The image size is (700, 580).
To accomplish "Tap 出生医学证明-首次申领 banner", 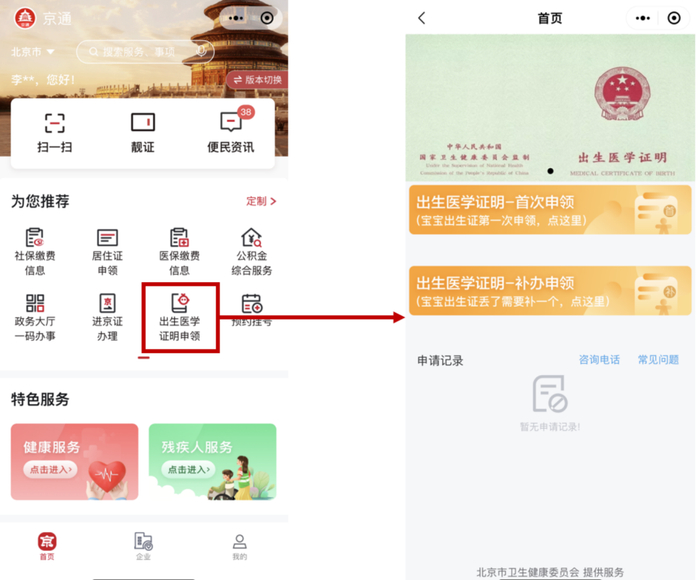I will 550,210.
